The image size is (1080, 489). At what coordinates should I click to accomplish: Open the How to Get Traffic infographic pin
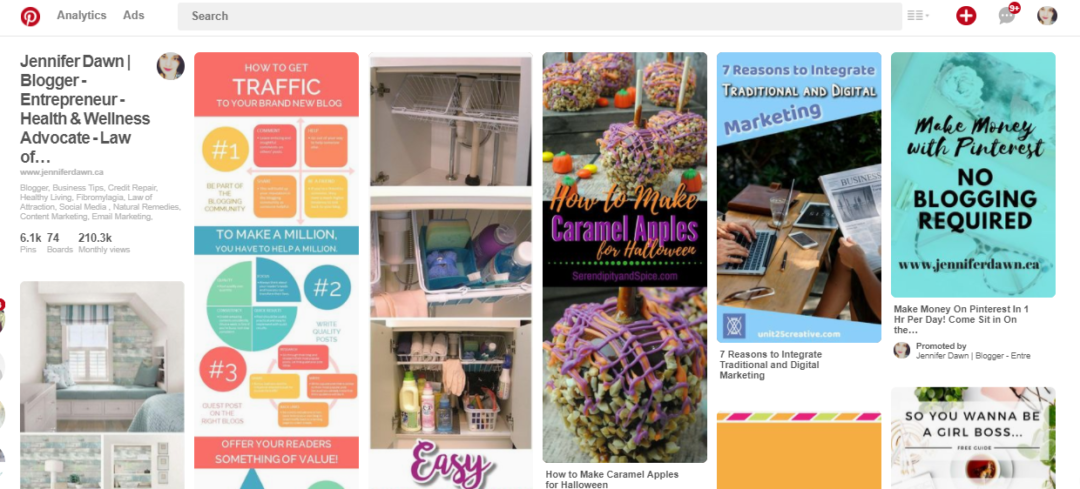tap(276, 270)
